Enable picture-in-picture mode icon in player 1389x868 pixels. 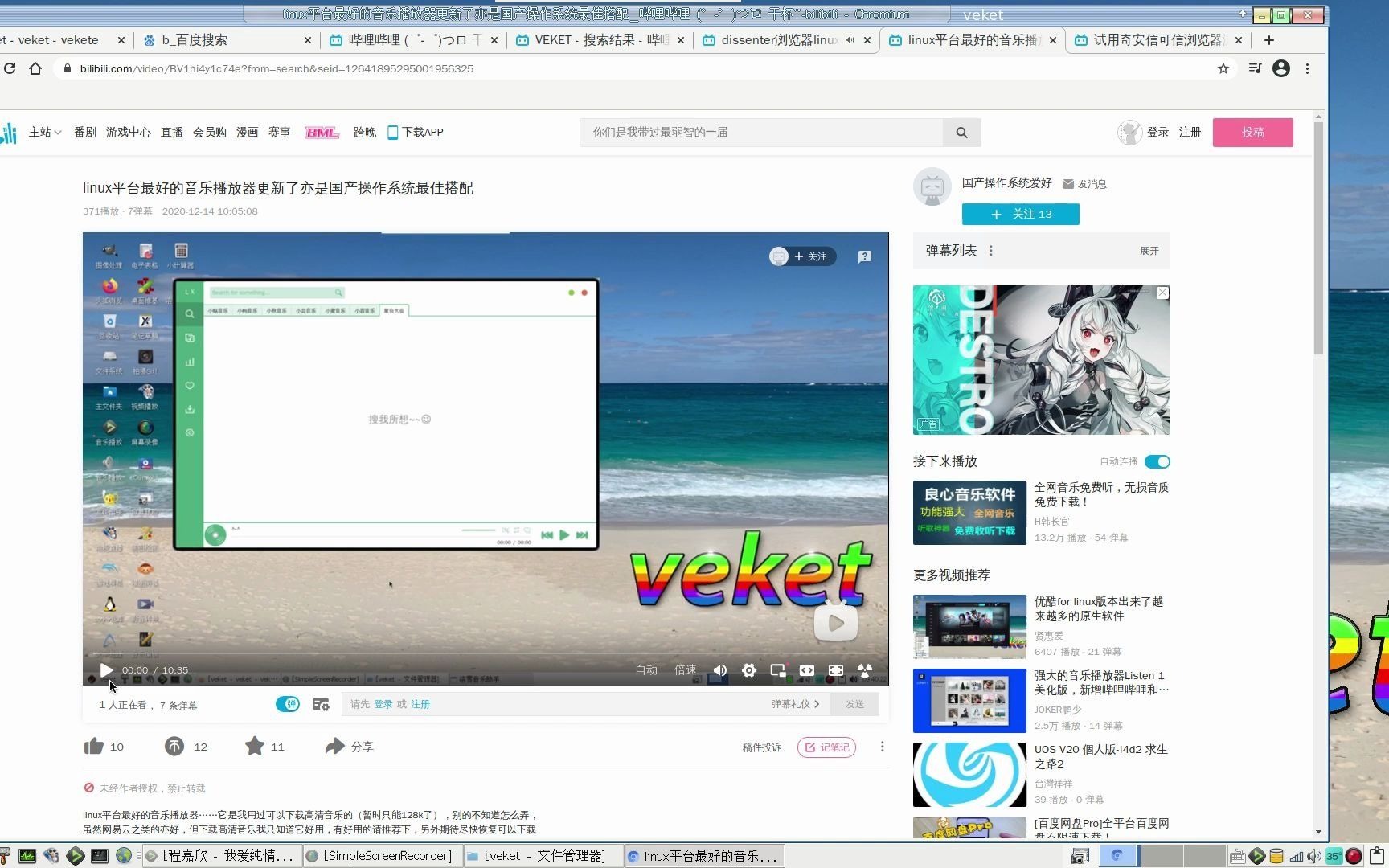pos(778,670)
